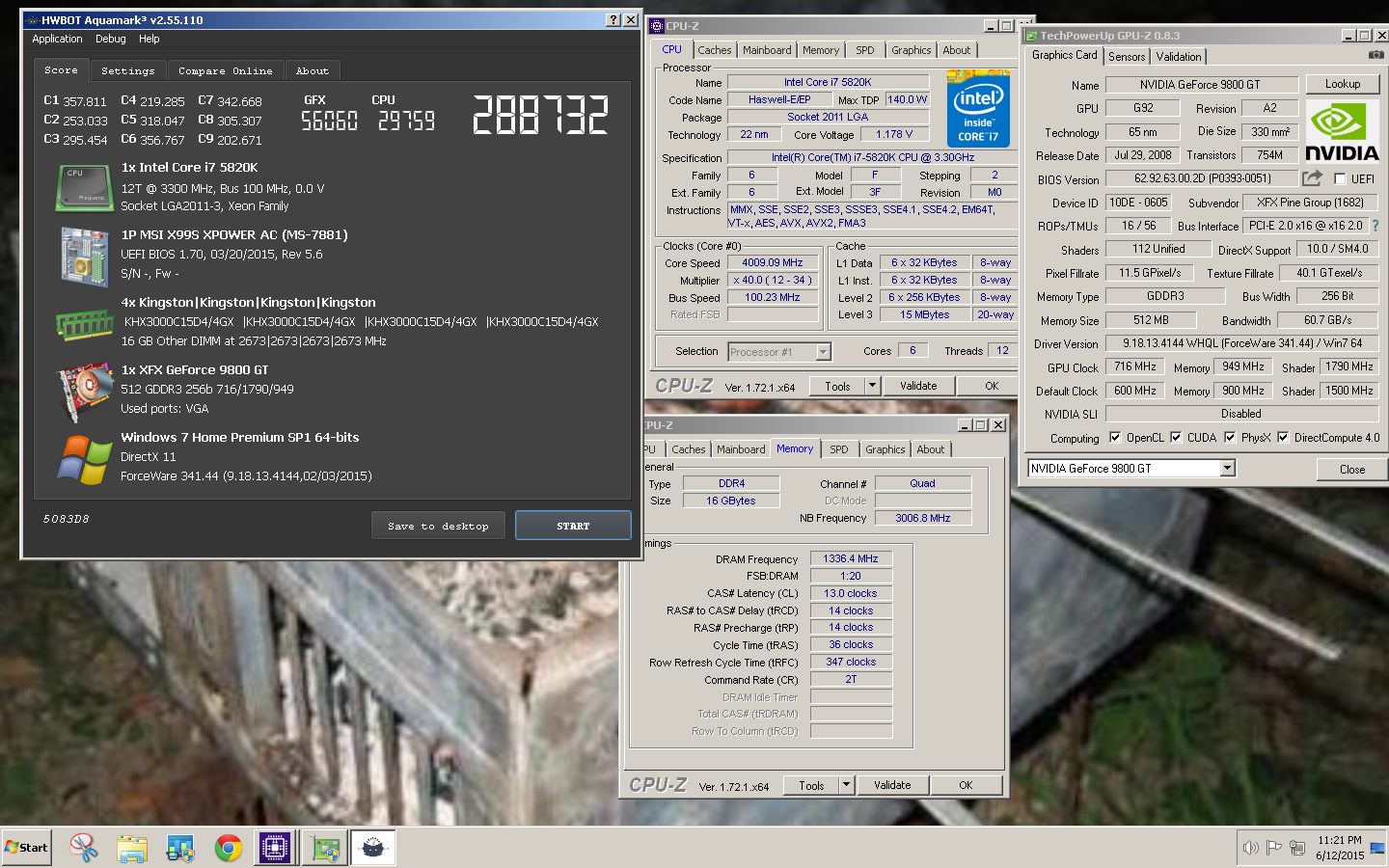Open Snipping Tool from the taskbar
Viewport: 1389px width, 868px height.
84,848
